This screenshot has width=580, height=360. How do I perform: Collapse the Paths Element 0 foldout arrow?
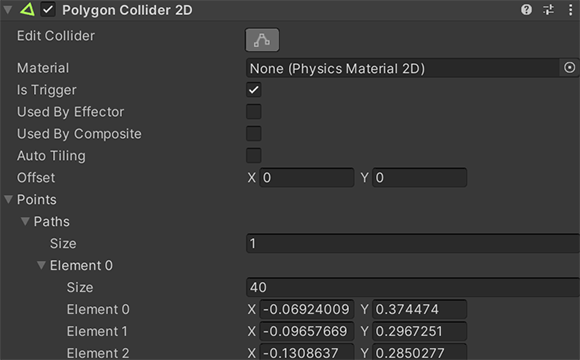pos(41,265)
